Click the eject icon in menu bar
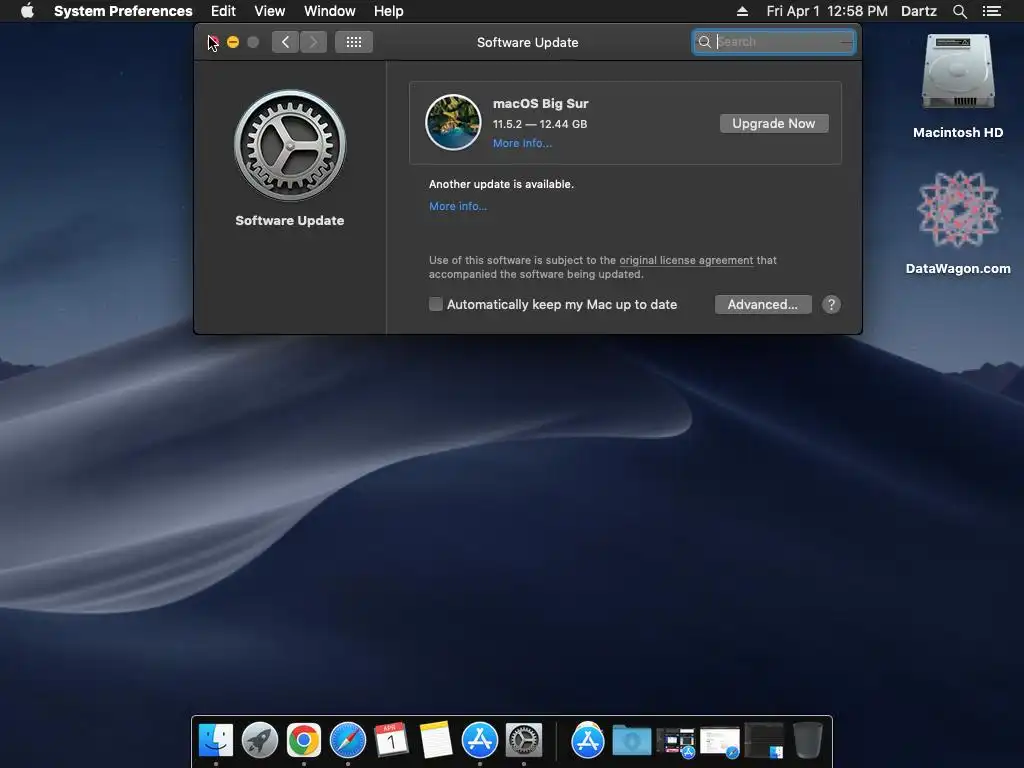 pyautogui.click(x=742, y=11)
